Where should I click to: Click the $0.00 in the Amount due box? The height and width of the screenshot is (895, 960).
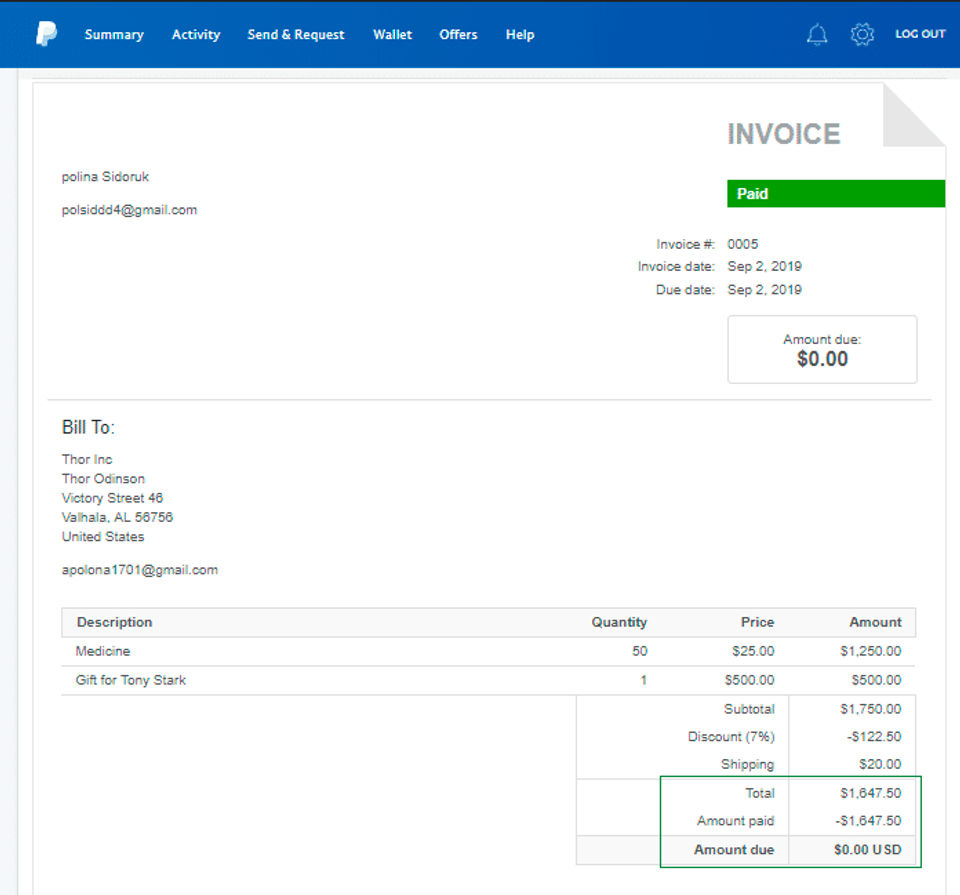tap(822, 359)
